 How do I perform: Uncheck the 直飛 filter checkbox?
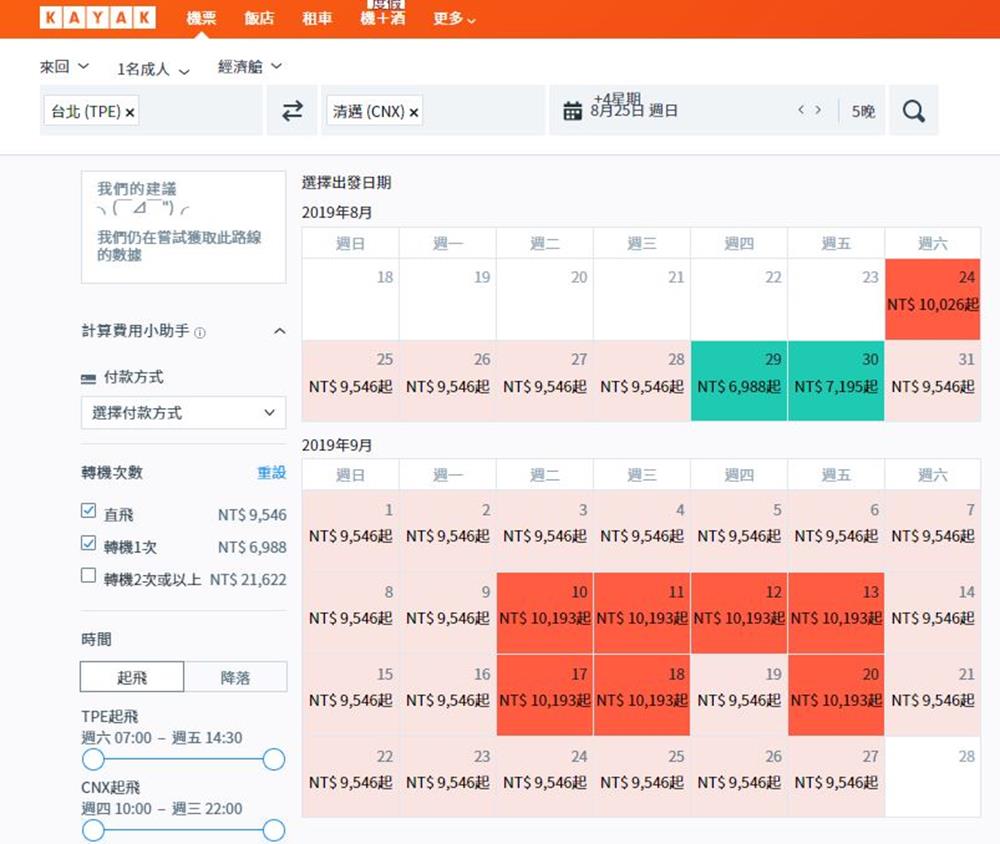(89, 512)
